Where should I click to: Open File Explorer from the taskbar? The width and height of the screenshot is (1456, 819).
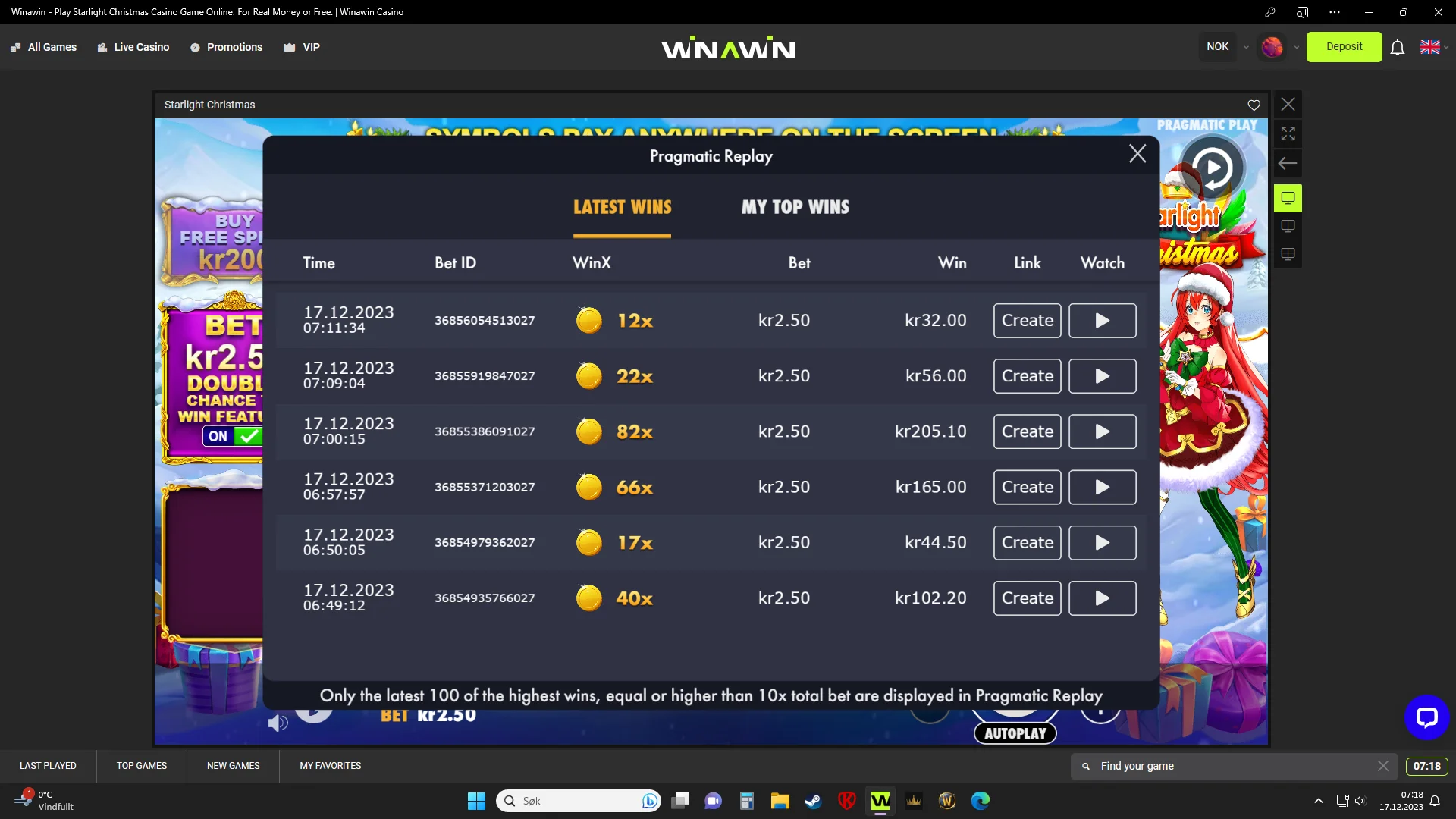[780, 801]
